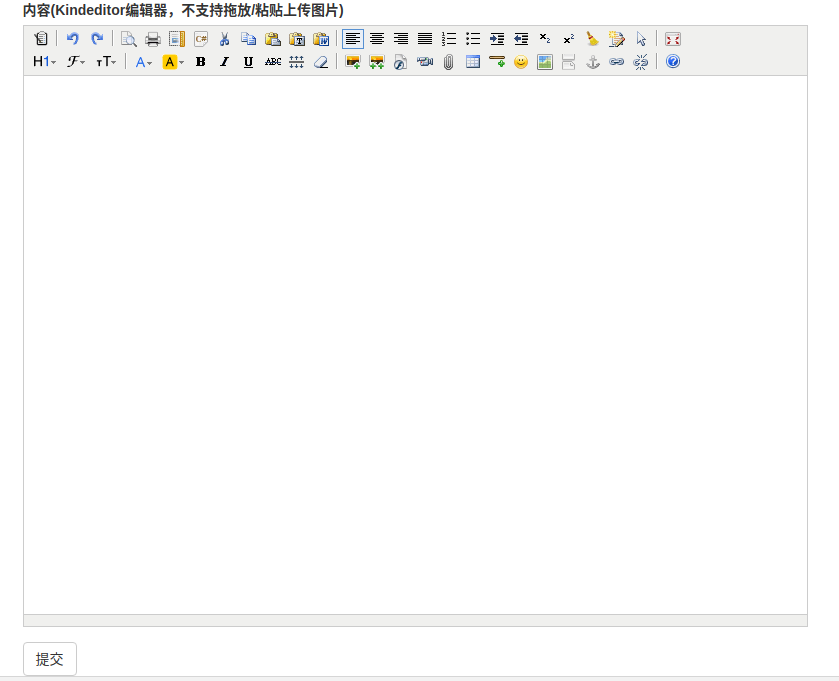Viewport: 839px width, 681px height.
Task: Insert Flash content icon
Action: (x=401, y=62)
